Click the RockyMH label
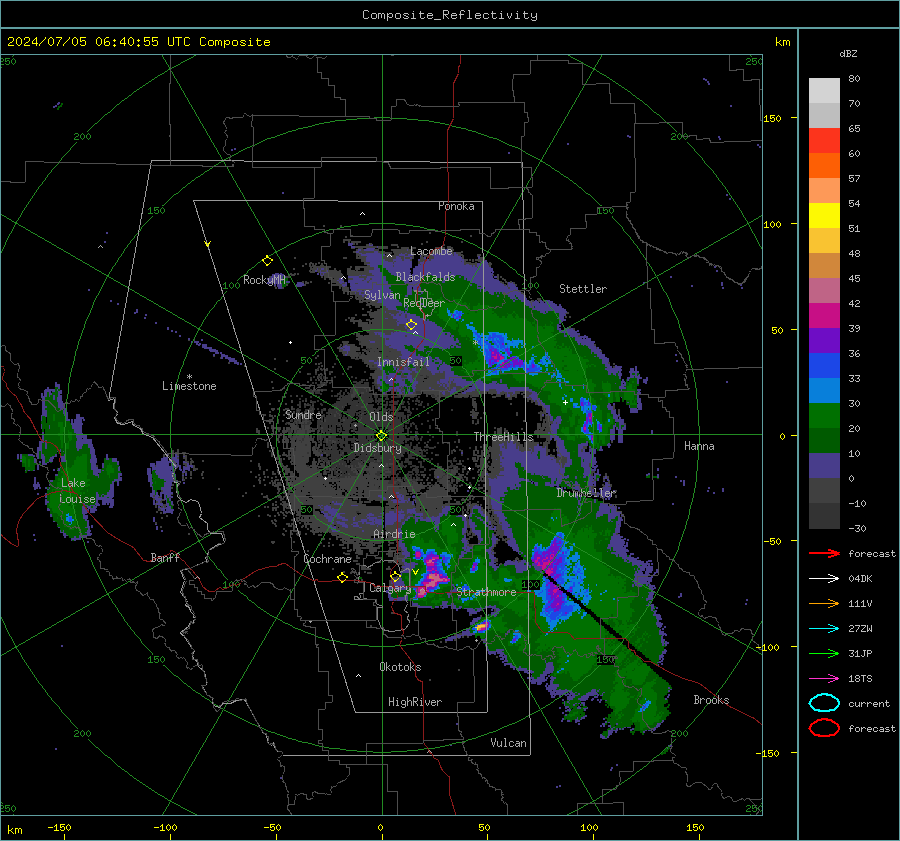 (x=264, y=280)
